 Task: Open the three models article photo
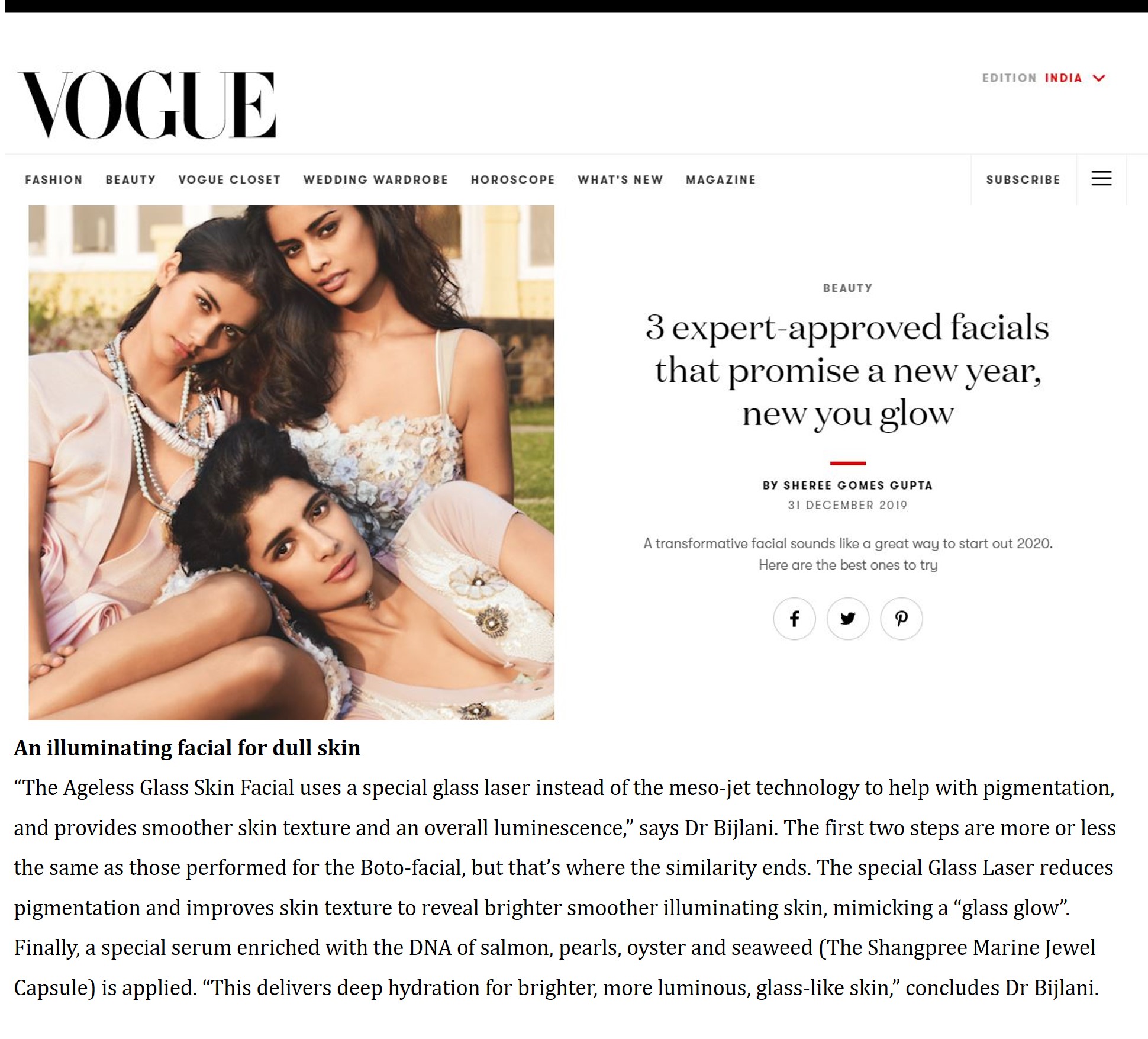click(291, 462)
